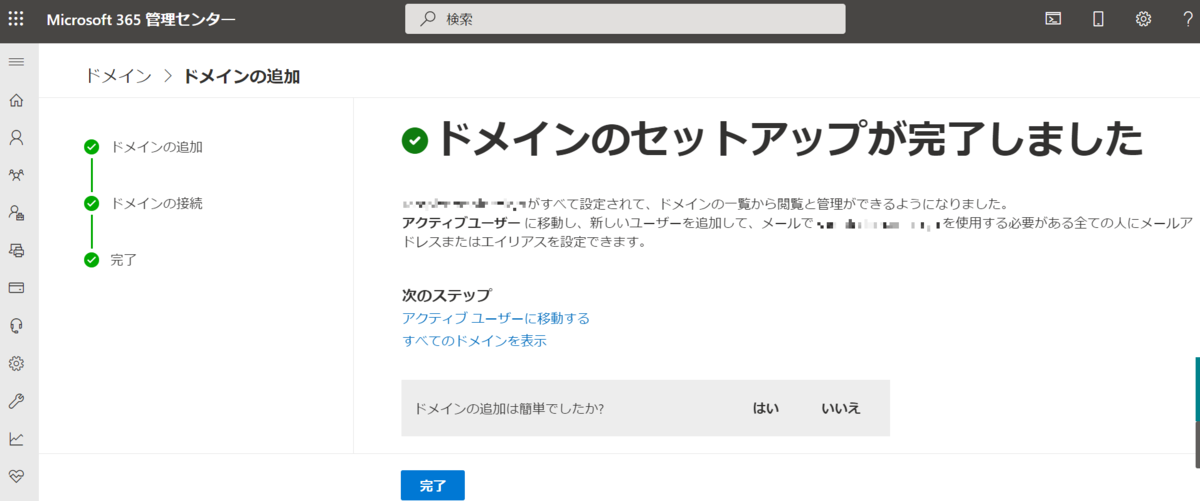The width and height of the screenshot is (1200, 501).
Task: Open Reports chart icon in sidebar
Action: click(x=16, y=438)
